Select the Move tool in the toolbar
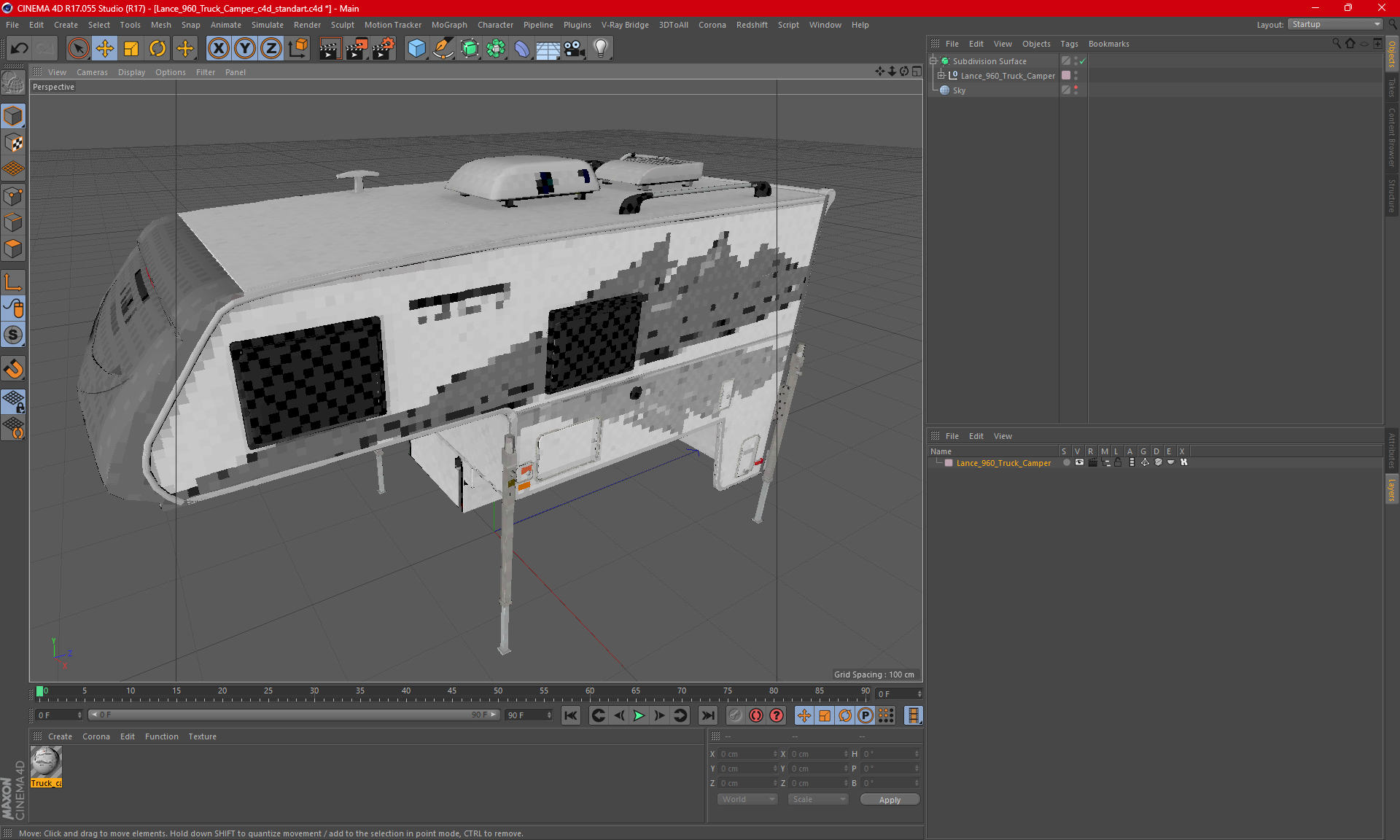The height and width of the screenshot is (840, 1400). coord(105,48)
